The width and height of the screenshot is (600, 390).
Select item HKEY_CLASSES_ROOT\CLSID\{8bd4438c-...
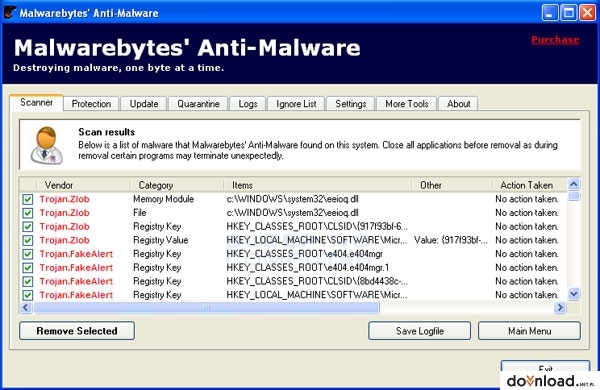coord(317,281)
